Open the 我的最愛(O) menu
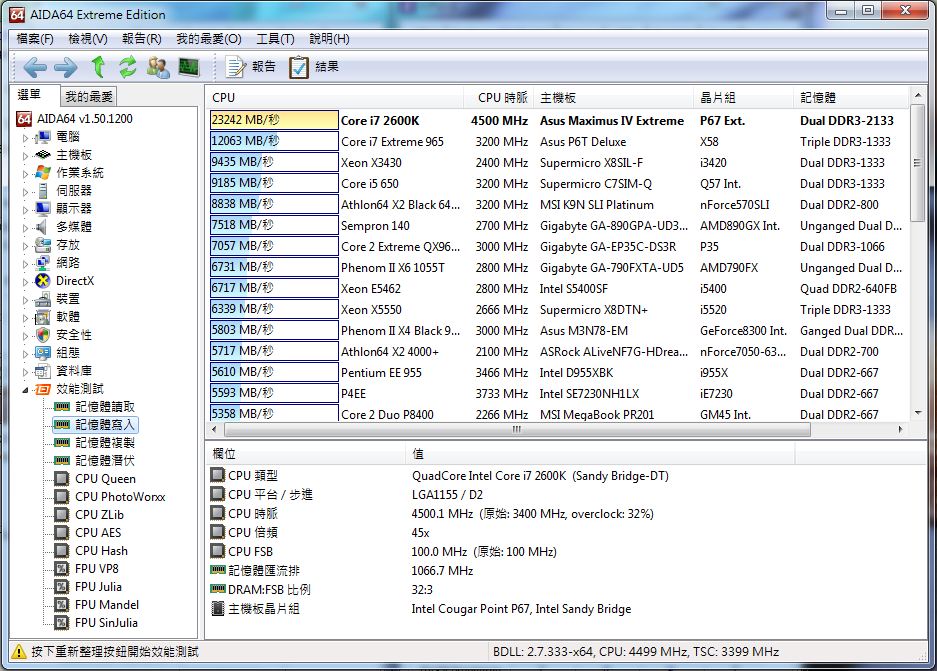937x671 pixels. 209,39
